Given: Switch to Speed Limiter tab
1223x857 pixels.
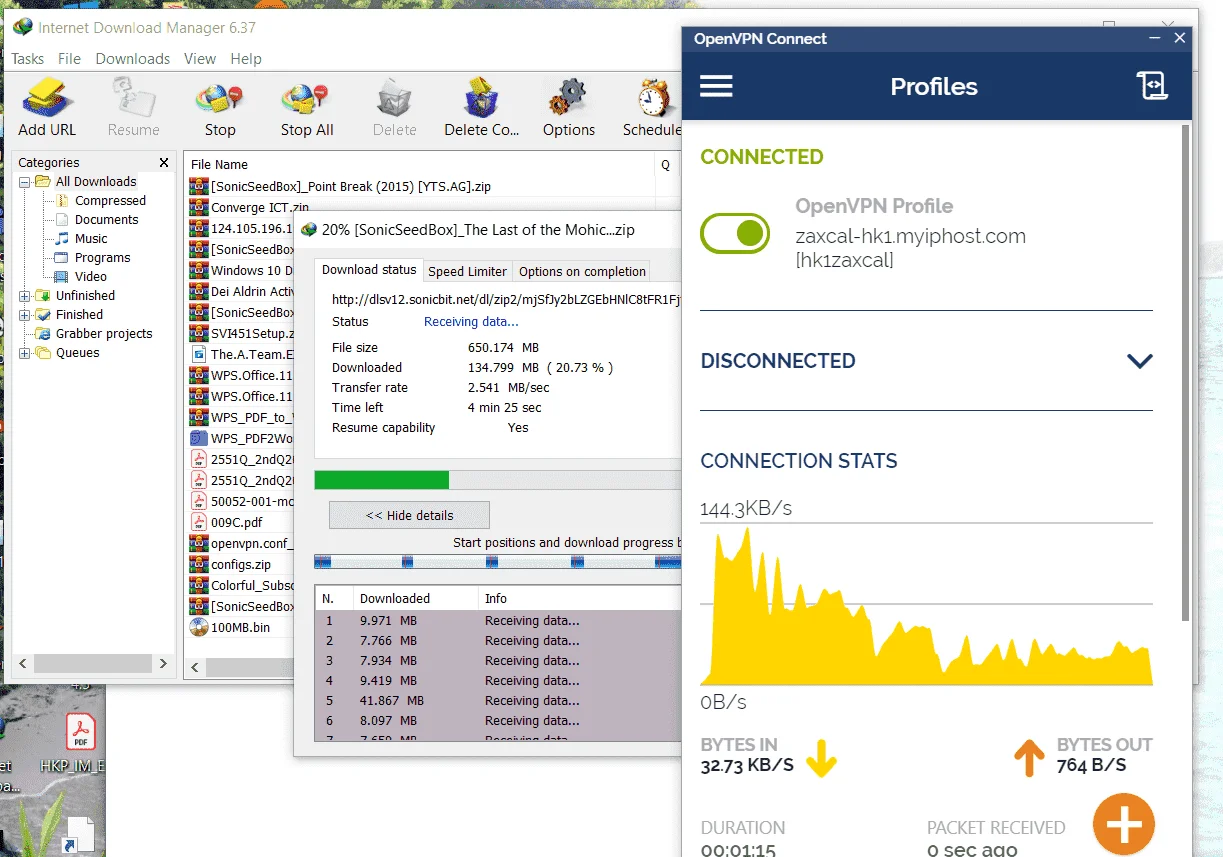Looking at the screenshot, I should (467, 271).
